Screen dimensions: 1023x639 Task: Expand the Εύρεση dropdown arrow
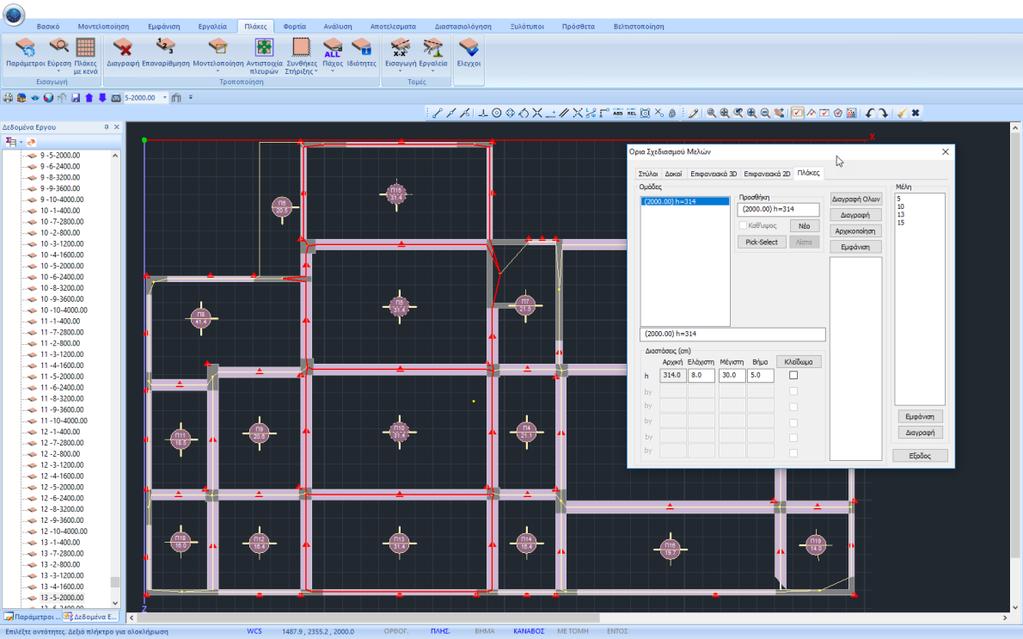point(59,72)
